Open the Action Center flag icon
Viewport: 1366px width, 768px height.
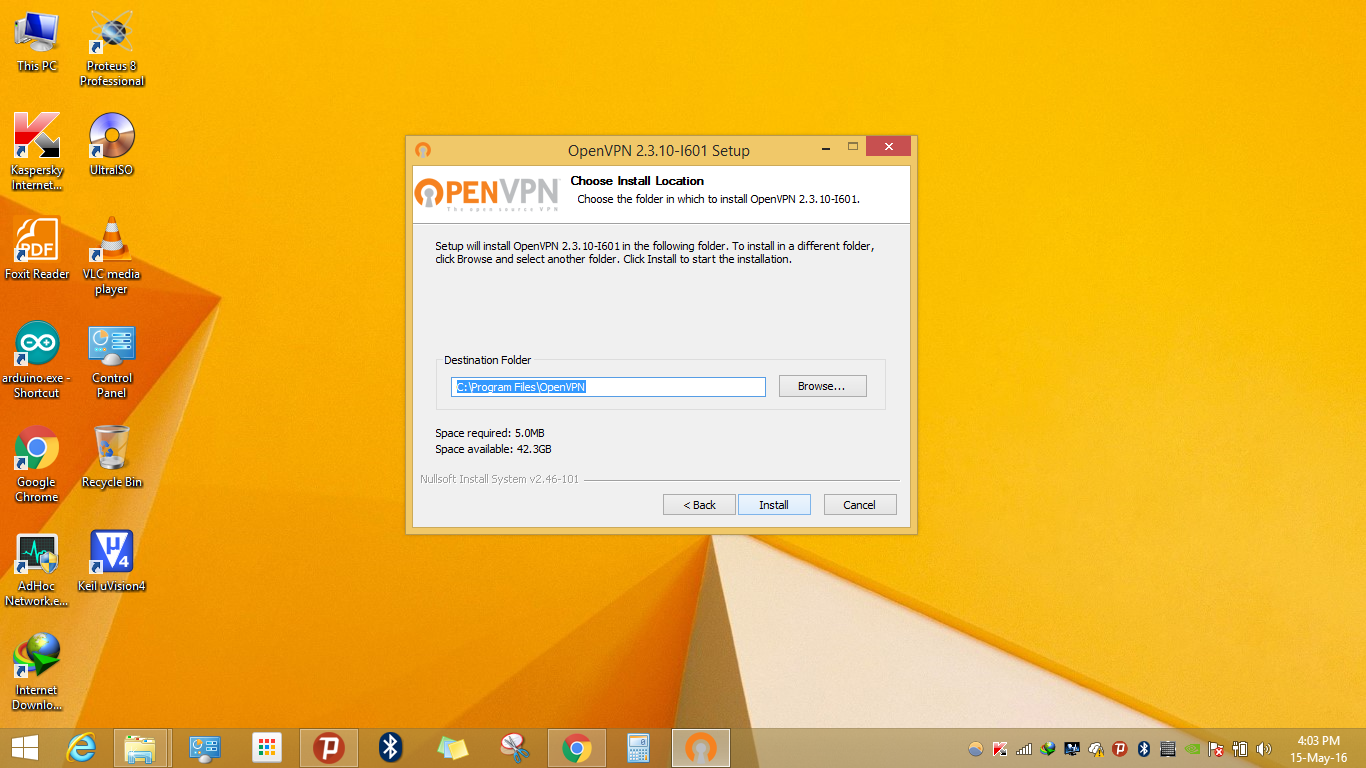pos(1216,748)
